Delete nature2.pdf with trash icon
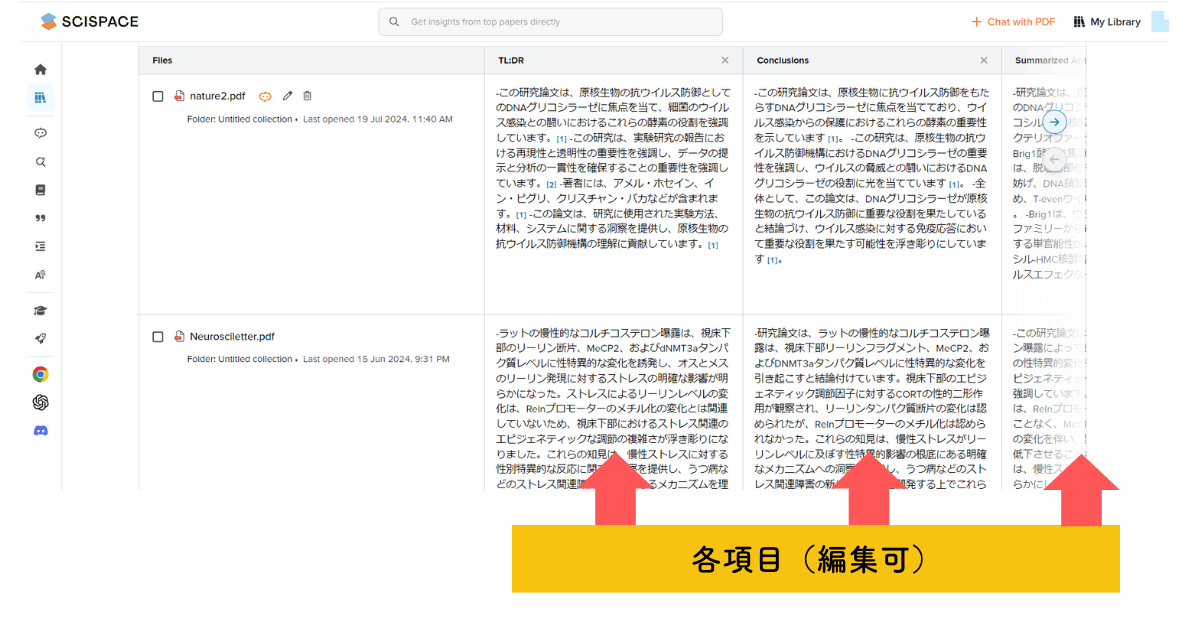 pos(307,96)
